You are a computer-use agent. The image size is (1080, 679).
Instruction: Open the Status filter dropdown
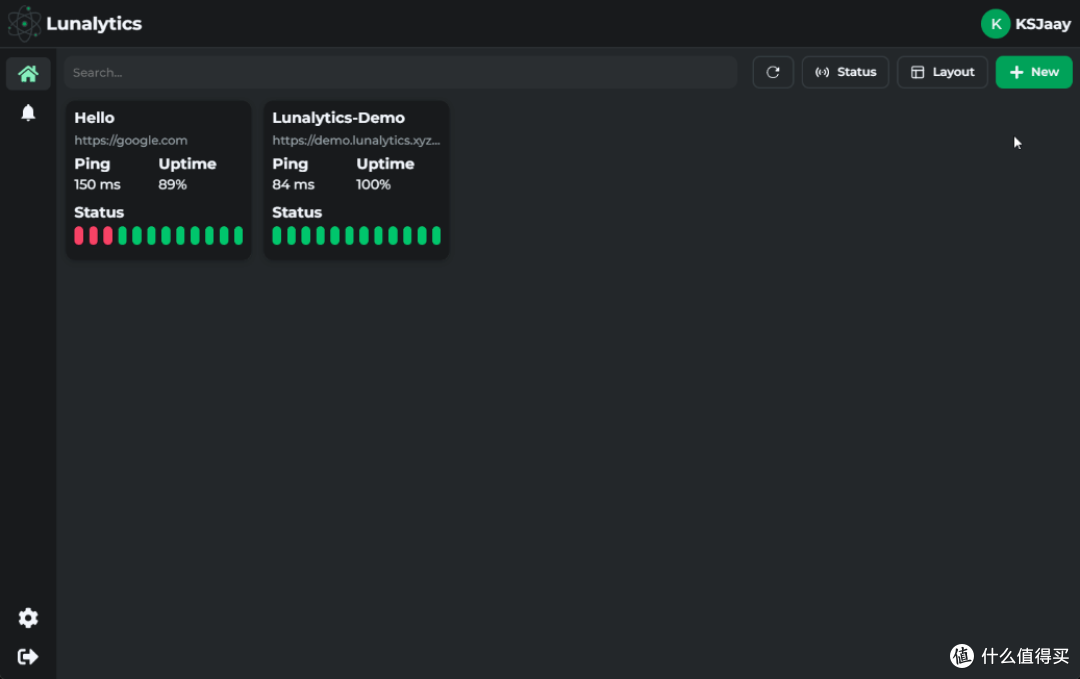(845, 72)
